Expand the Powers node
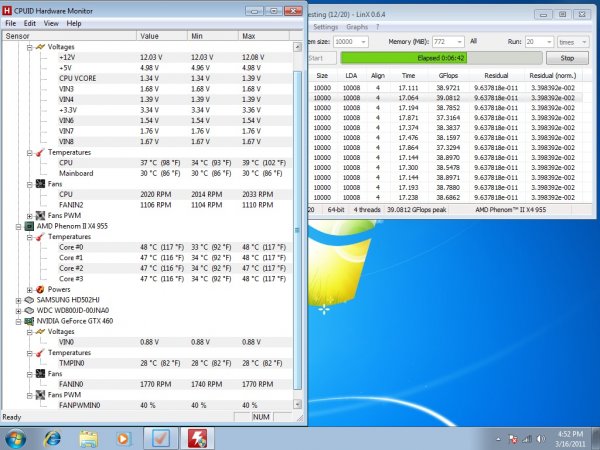 click(29, 290)
